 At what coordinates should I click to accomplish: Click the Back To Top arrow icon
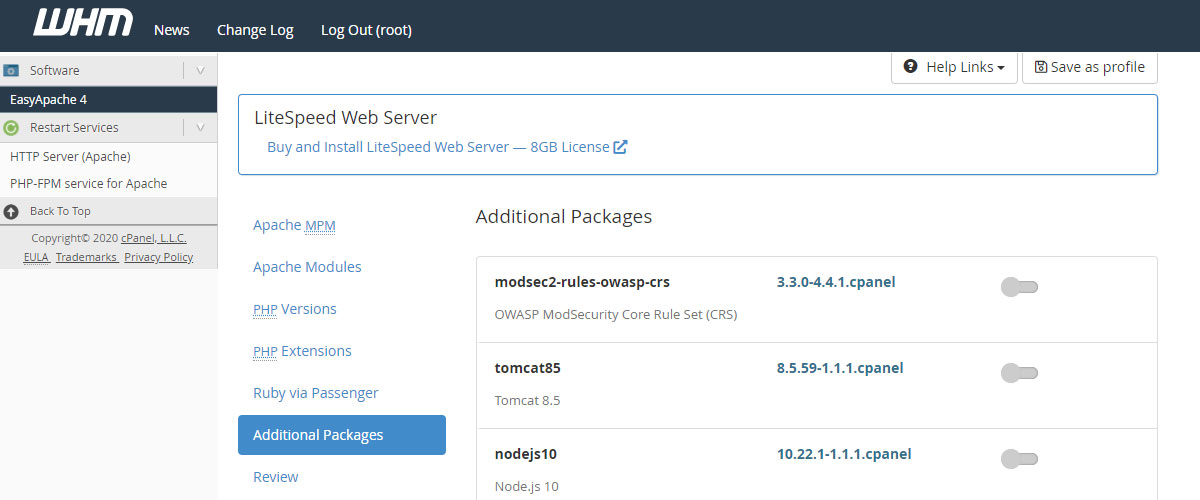click(12, 211)
